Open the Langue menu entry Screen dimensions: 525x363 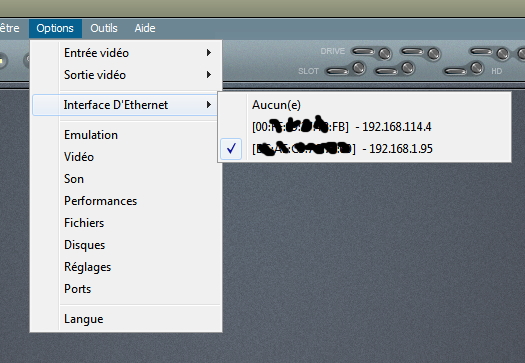click(x=126, y=319)
